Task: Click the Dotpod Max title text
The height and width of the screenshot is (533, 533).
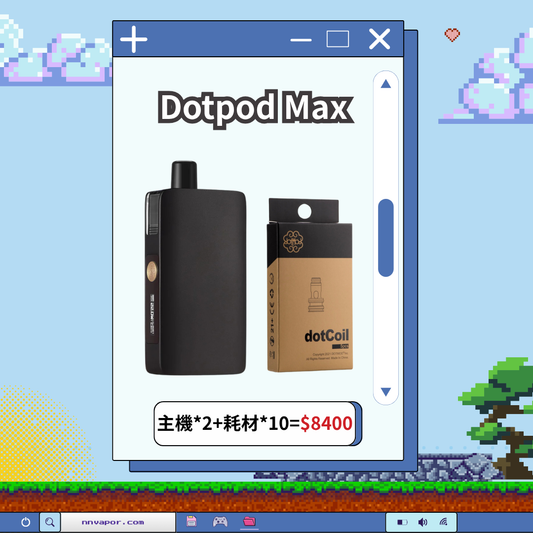Action: (x=255, y=108)
